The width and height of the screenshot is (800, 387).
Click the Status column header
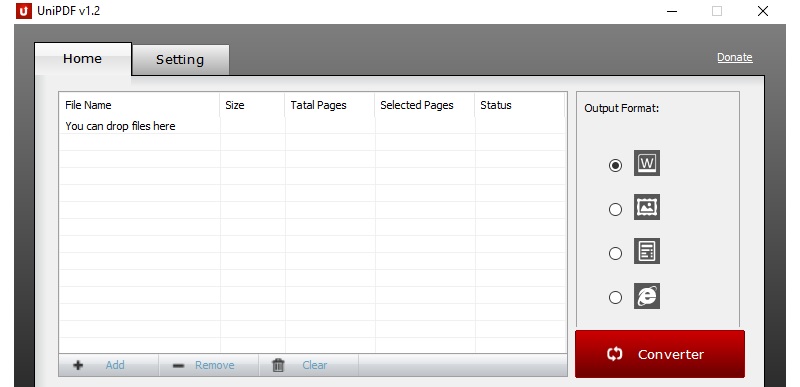[519, 105]
